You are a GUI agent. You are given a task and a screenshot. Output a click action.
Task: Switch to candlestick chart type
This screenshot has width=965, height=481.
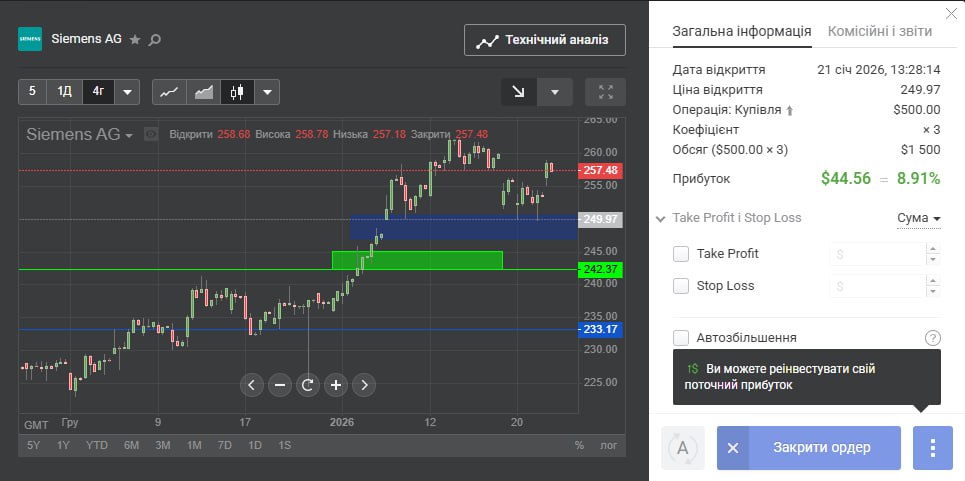coord(238,92)
